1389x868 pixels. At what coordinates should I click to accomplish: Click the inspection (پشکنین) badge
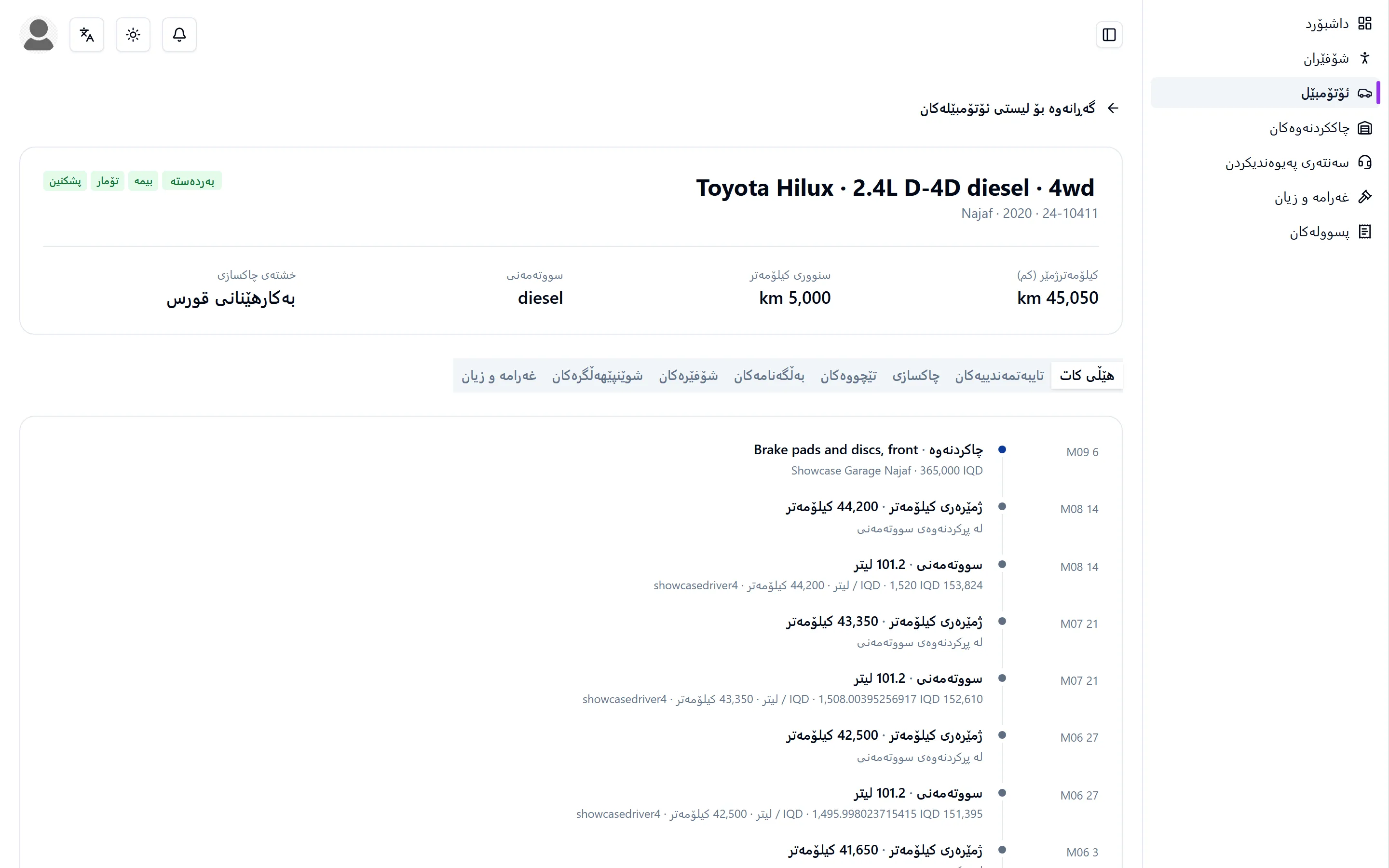tap(65, 181)
